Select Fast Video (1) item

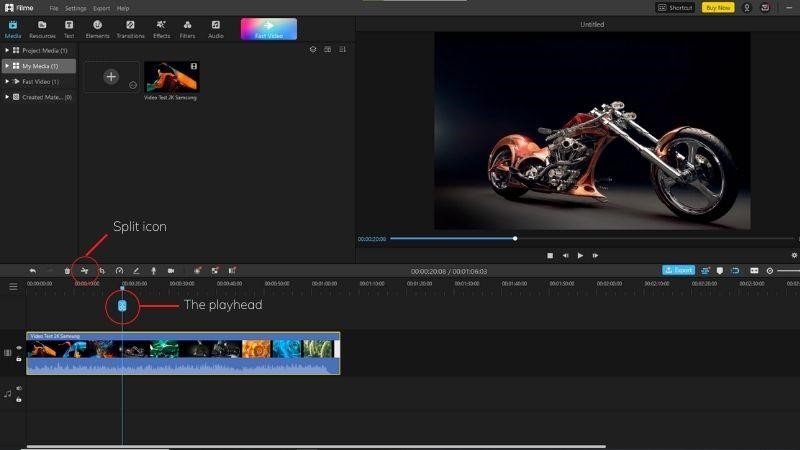[x=39, y=81]
